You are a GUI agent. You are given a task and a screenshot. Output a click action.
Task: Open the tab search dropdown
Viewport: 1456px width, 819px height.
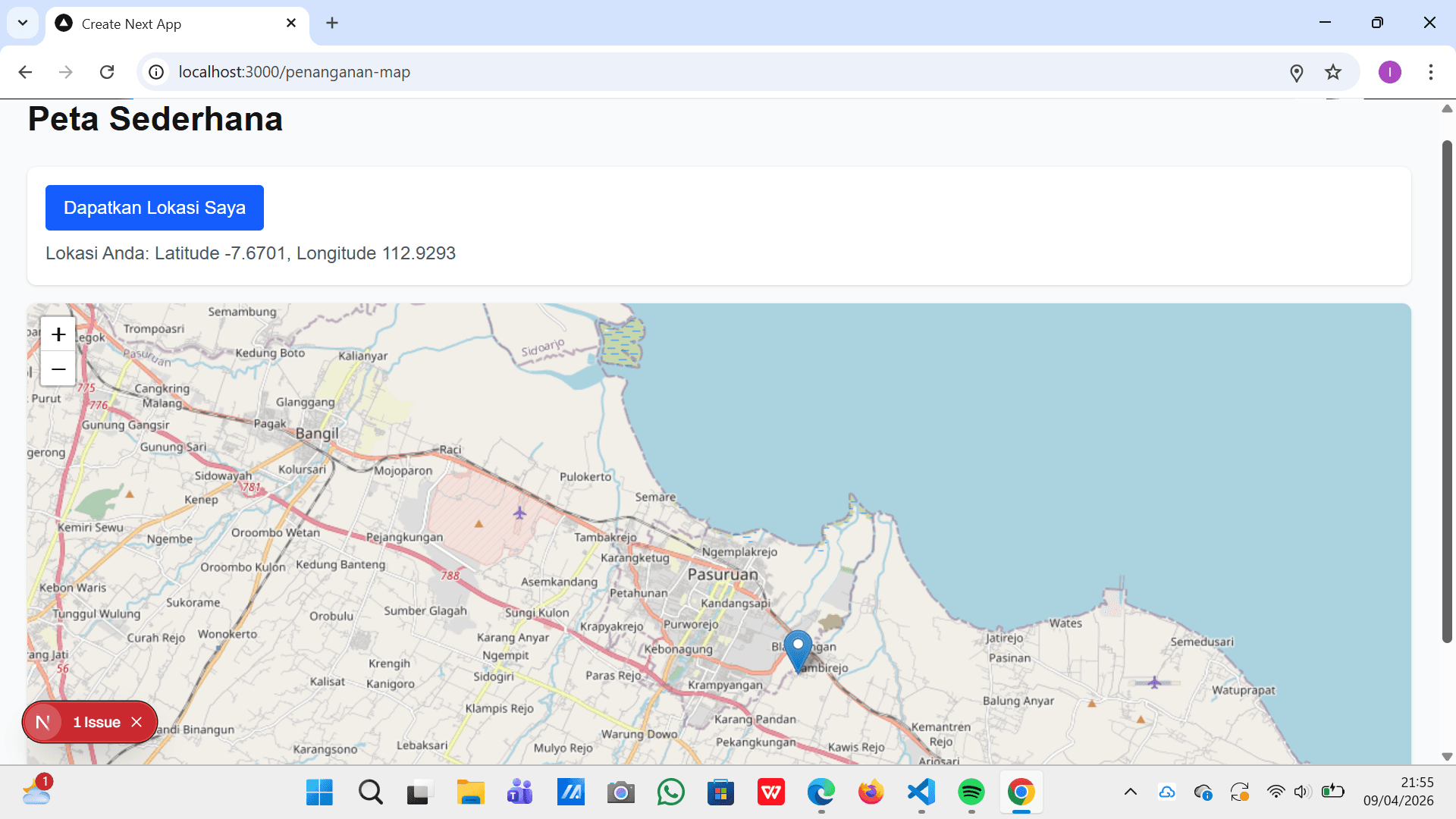click(23, 23)
